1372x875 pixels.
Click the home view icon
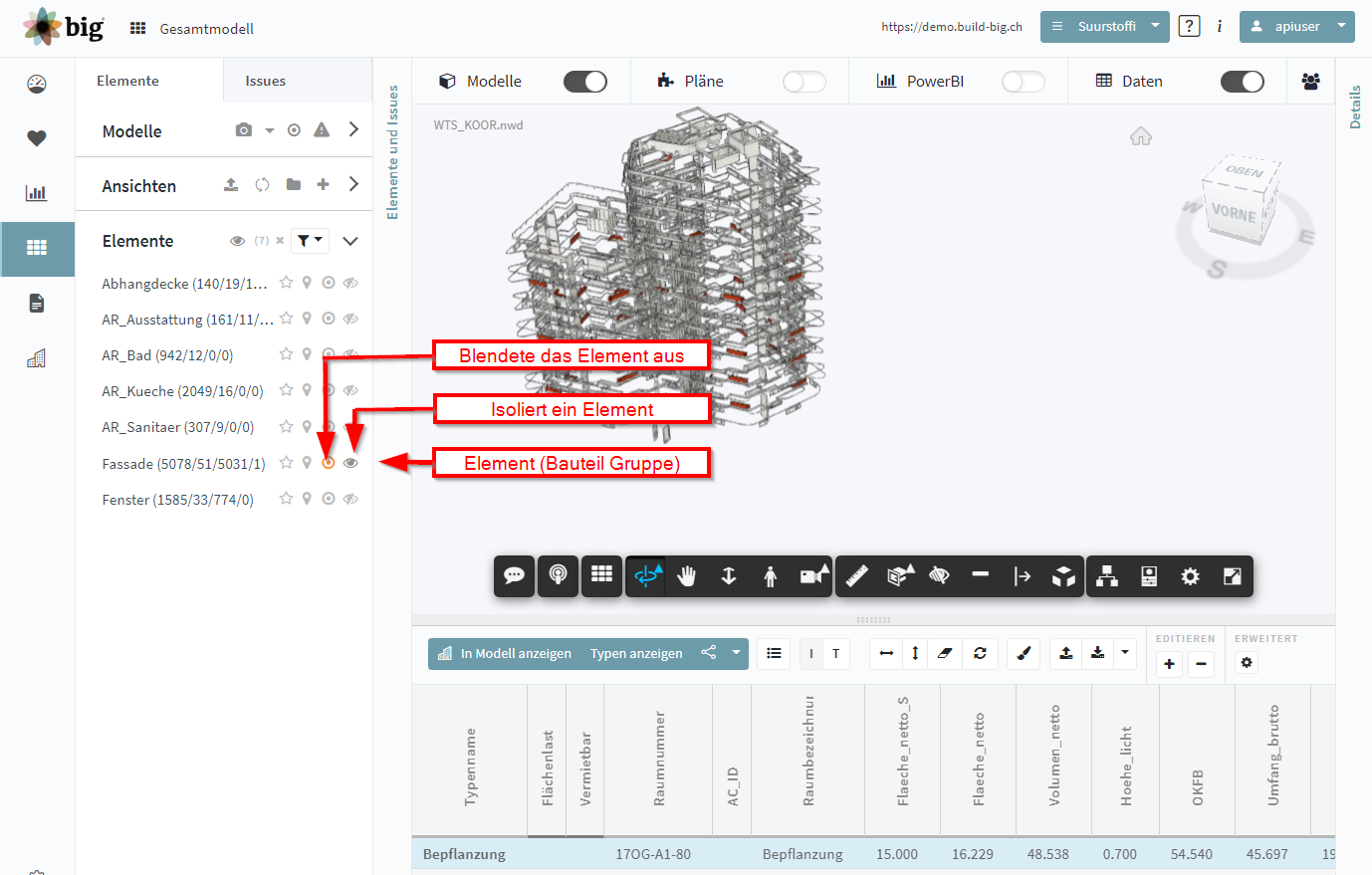(1141, 136)
